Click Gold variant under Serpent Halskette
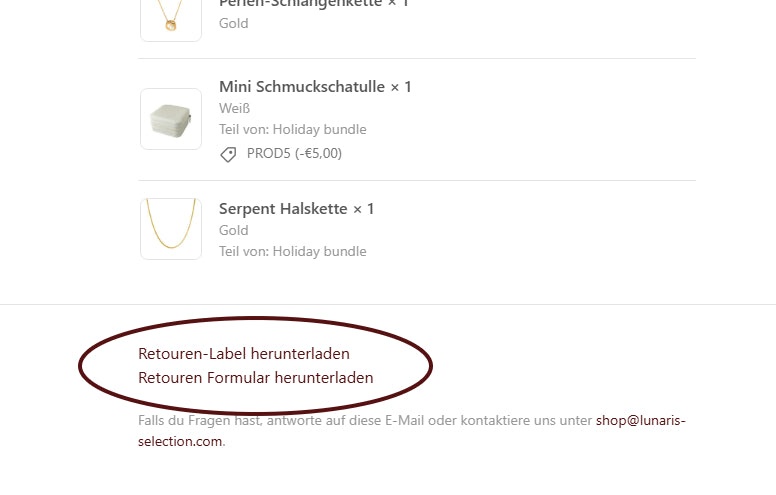This screenshot has width=776, height=495. [234, 230]
